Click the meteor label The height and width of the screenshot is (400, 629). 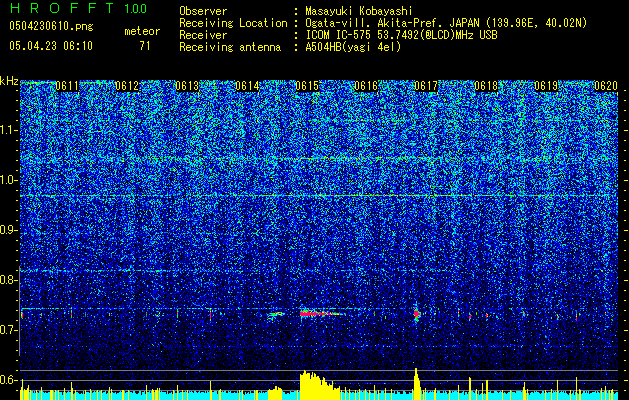142,31
